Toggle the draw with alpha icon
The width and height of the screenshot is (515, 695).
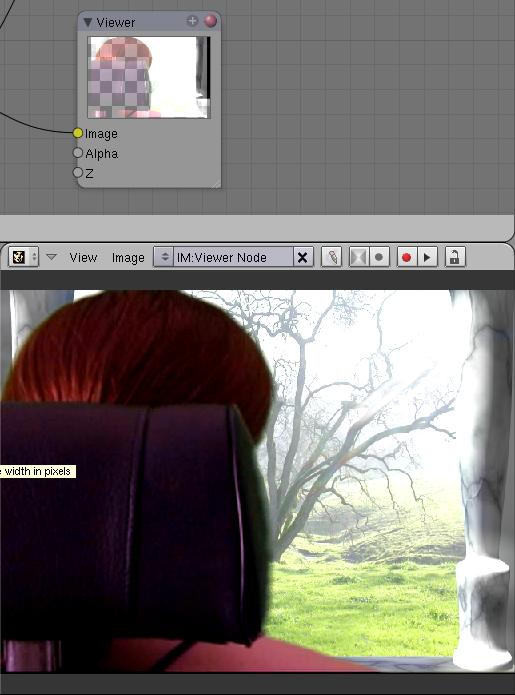coord(359,257)
